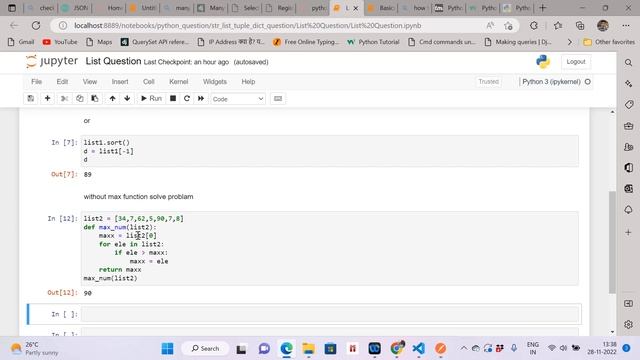
Task: Restart kernel and run all fast-forward icon
Action: point(201,98)
